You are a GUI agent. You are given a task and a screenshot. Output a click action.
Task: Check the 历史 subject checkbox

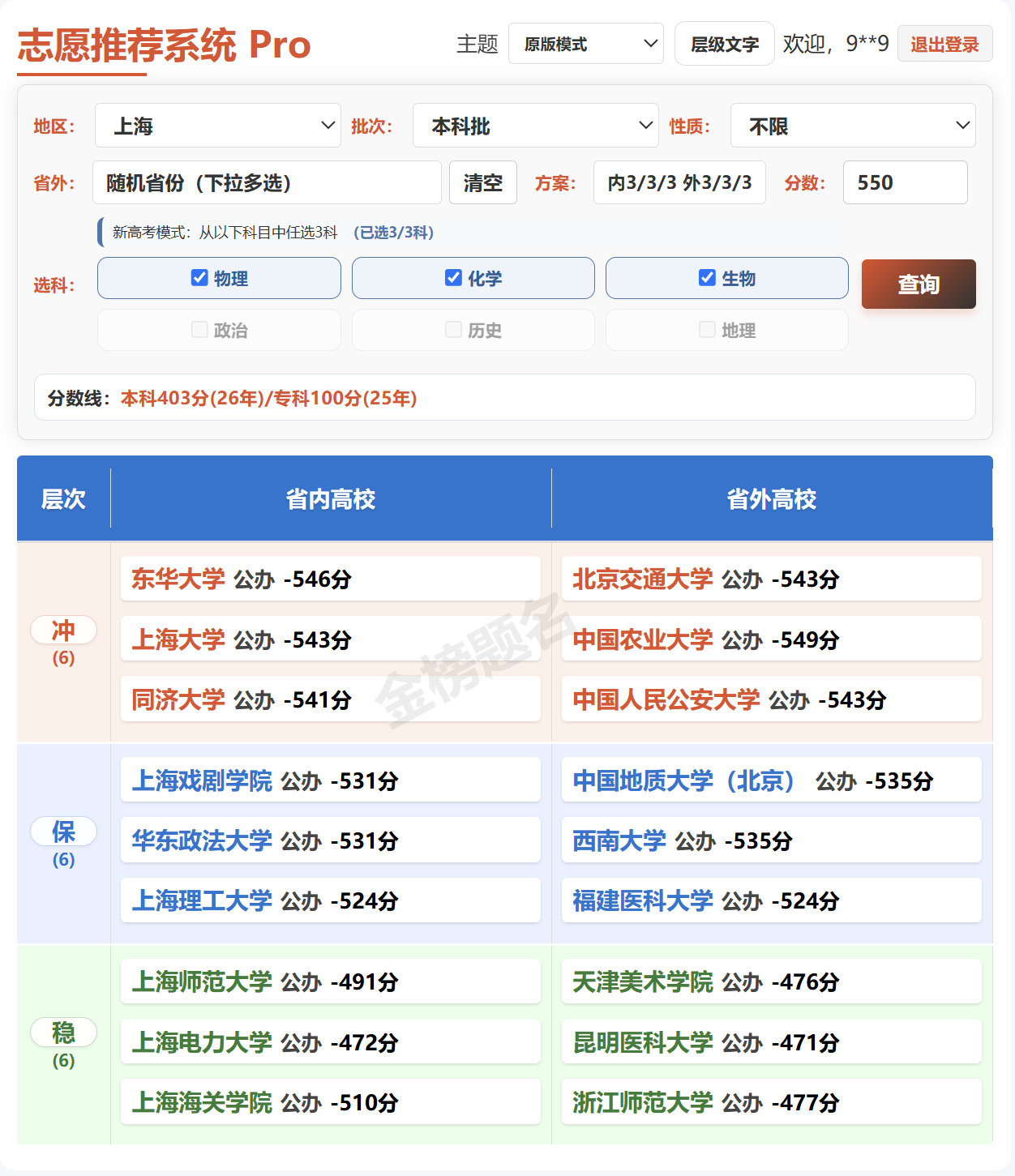pos(454,329)
